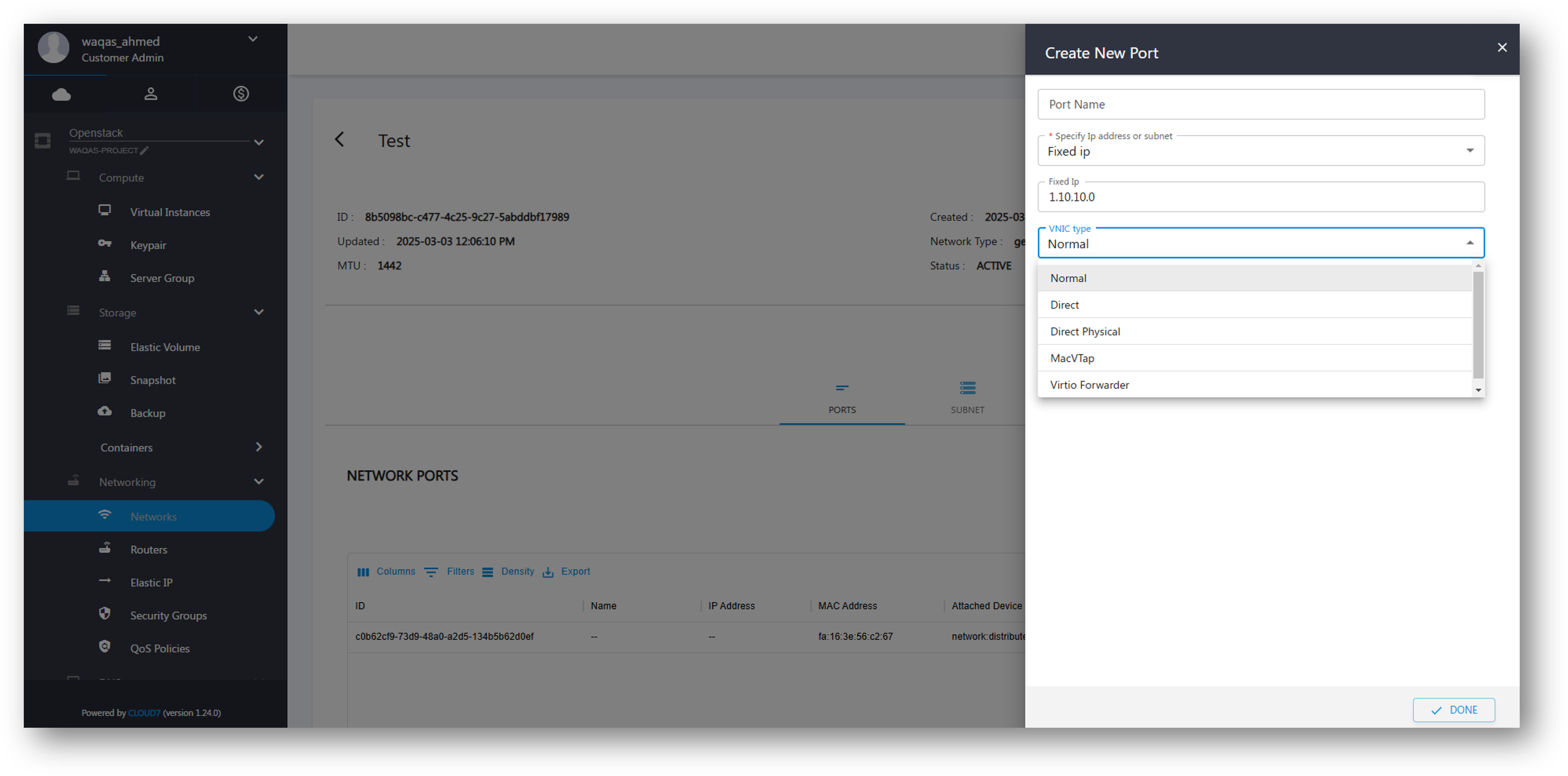Screen dimensions: 1568x776
Task: Click the VNIC dropdown list scrollbar down arrow
Action: (1478, 390)
